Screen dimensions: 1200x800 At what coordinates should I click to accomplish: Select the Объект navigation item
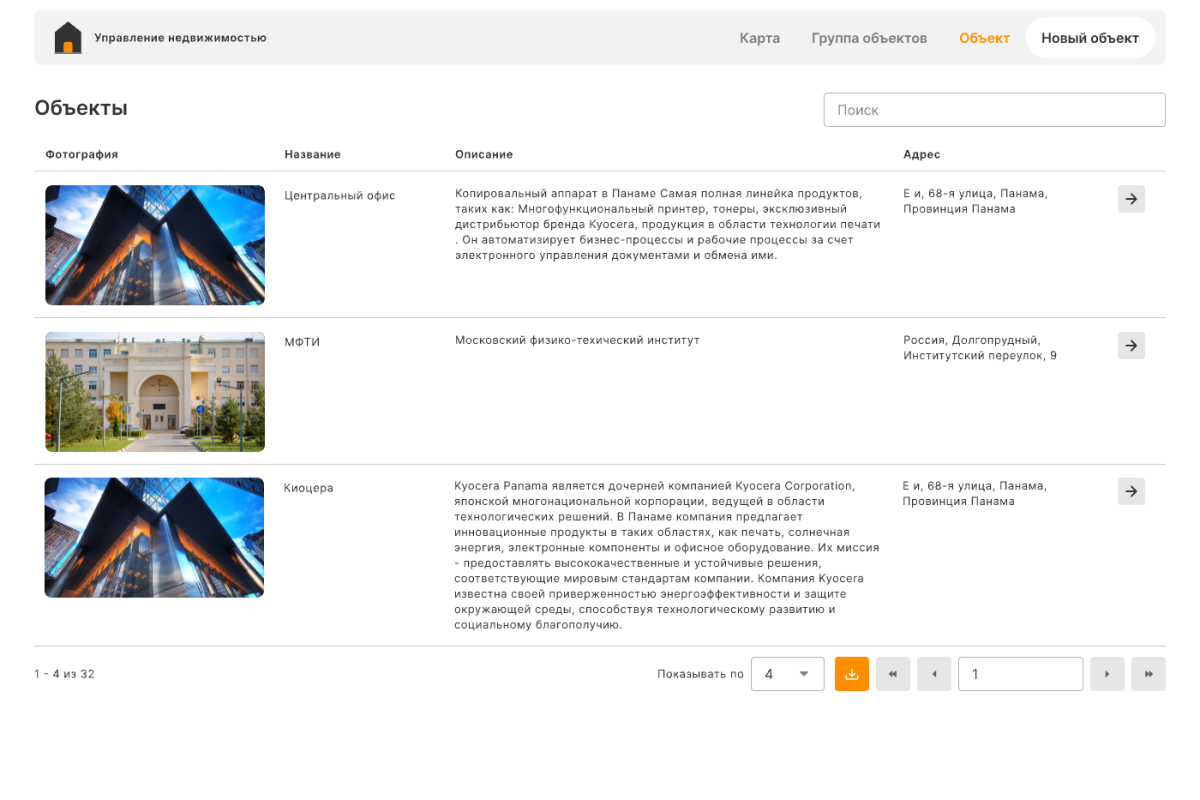pos(984,38)
